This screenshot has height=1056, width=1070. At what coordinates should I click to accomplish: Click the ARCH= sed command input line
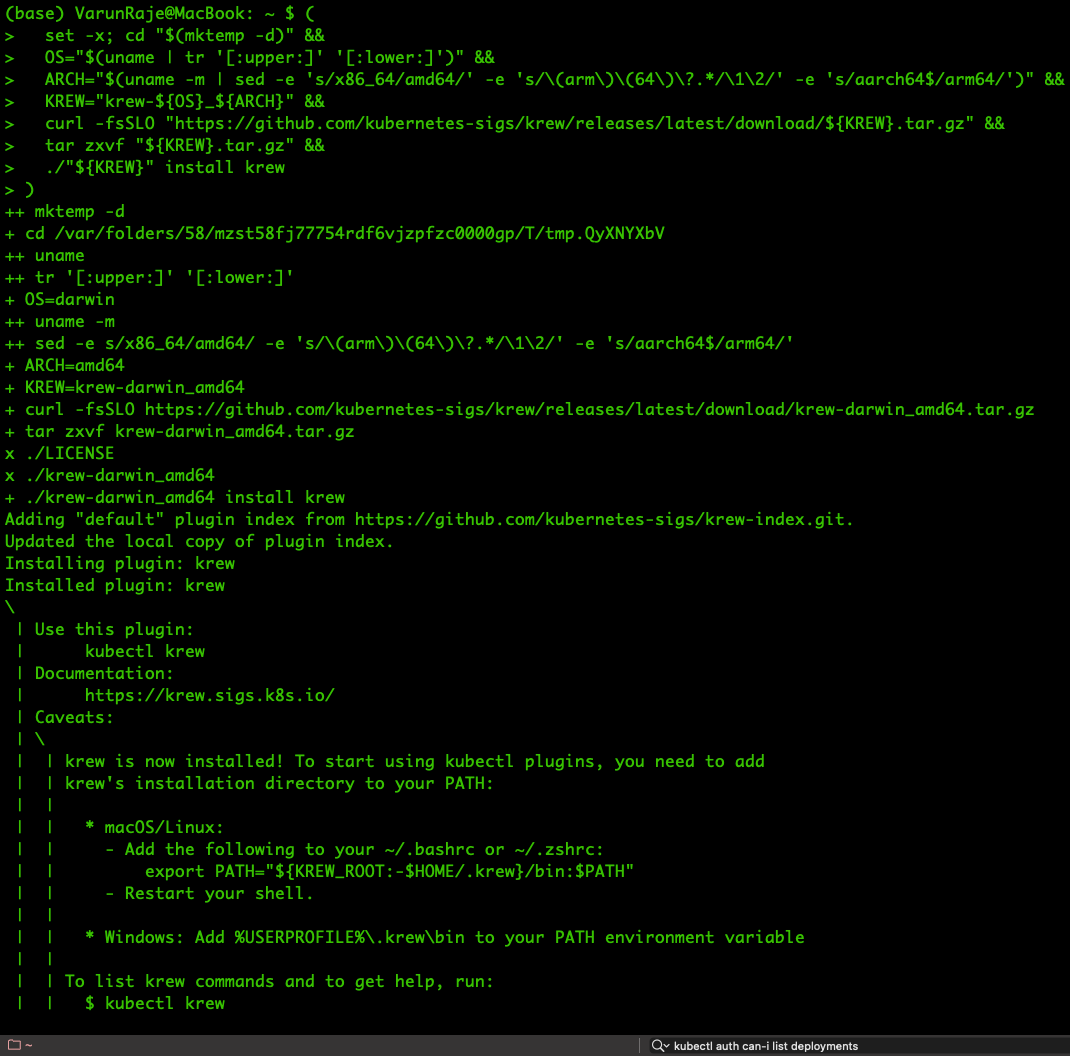coord(554,79)
